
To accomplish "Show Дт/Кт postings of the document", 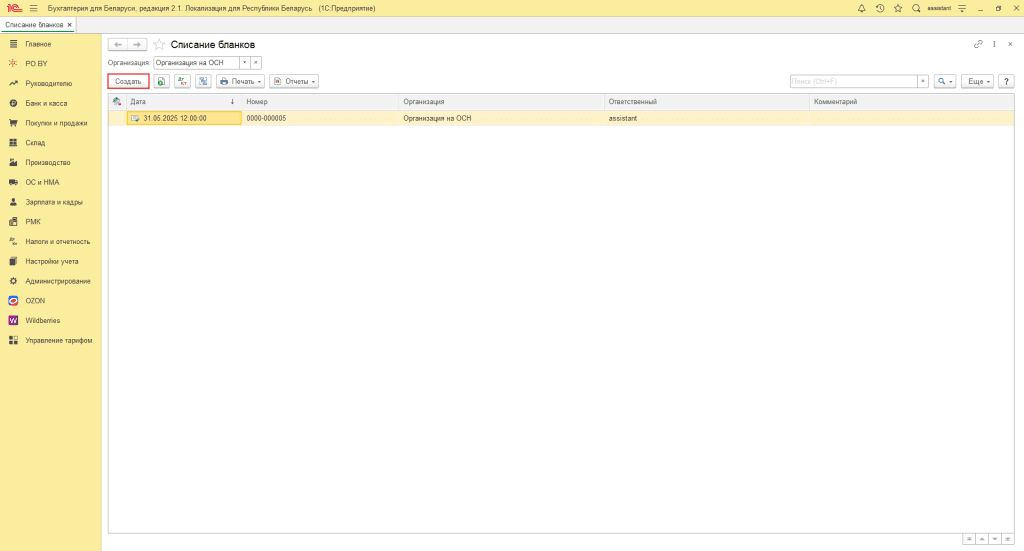I will 182,82.
